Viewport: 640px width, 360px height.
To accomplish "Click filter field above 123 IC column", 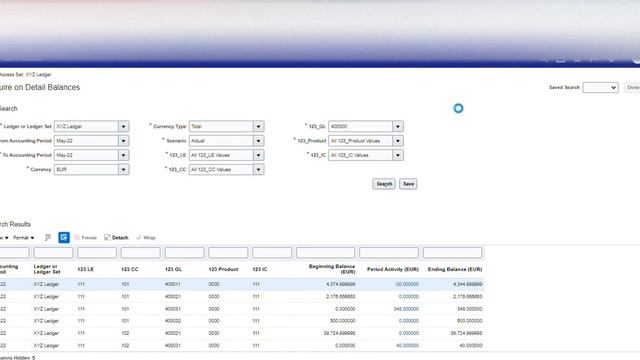I will pyautogui.click(x=272, y=253).
